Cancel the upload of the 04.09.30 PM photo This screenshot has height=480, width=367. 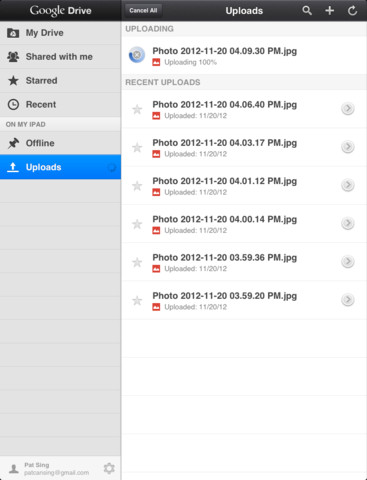click(137, 55)
